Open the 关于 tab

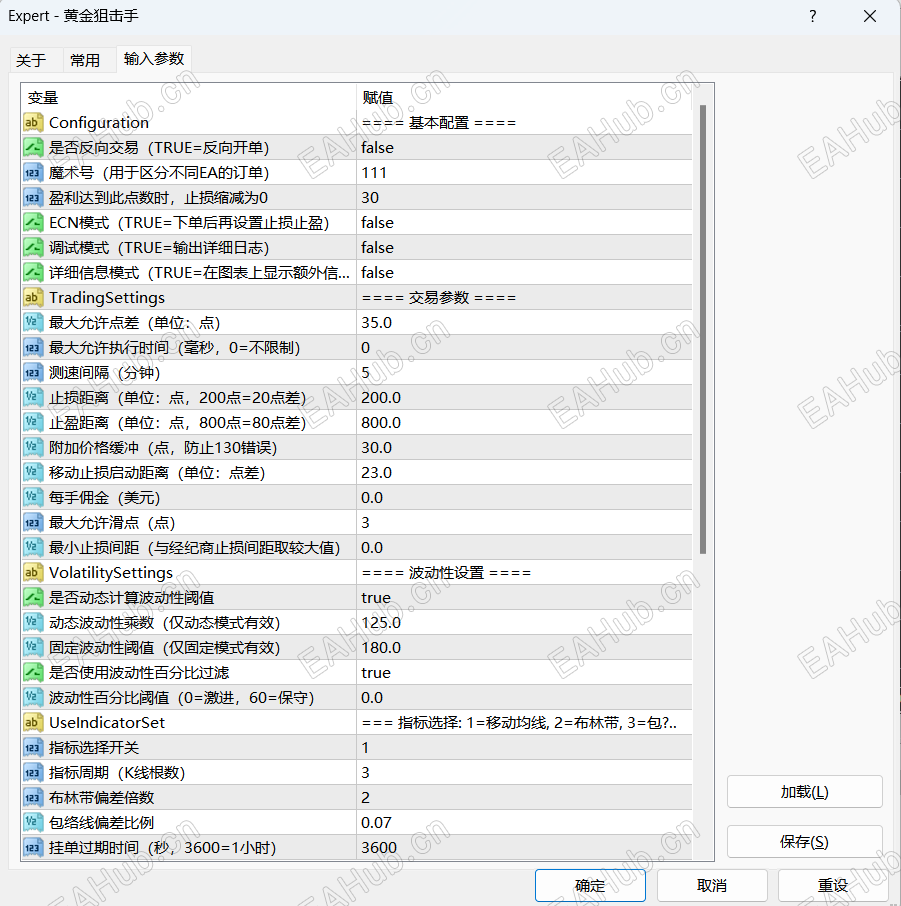(34, 59)
